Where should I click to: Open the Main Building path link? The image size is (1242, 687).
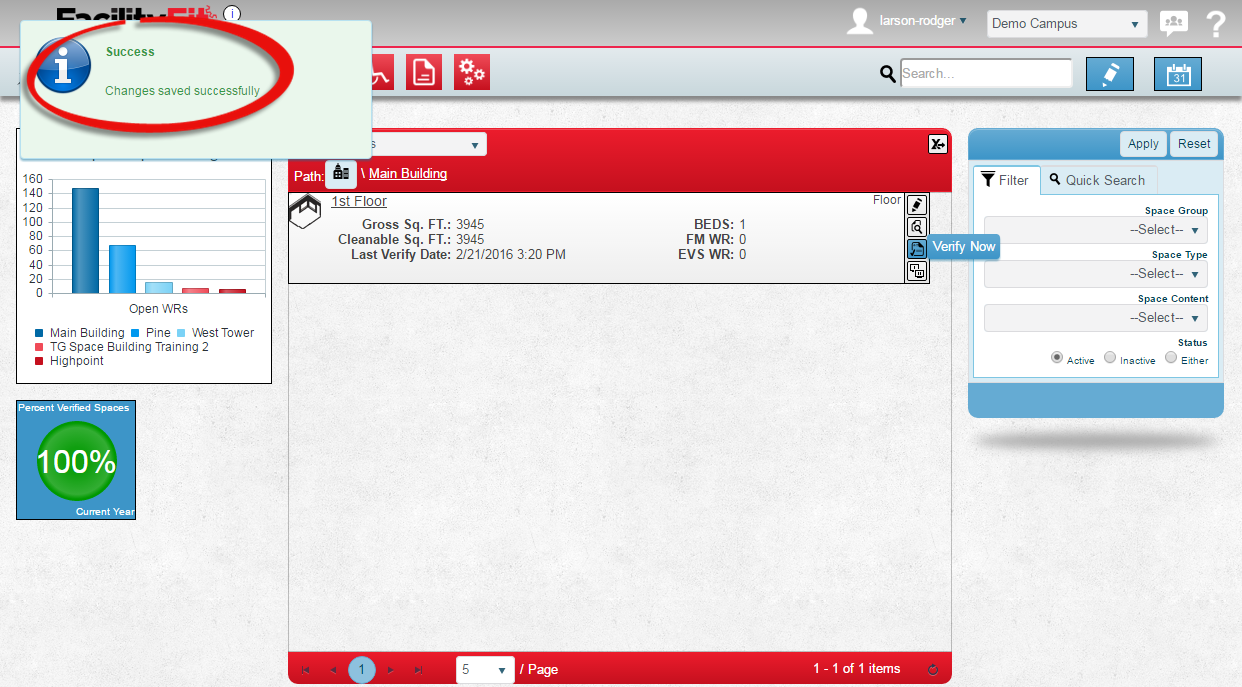click(x=408, y=174)
